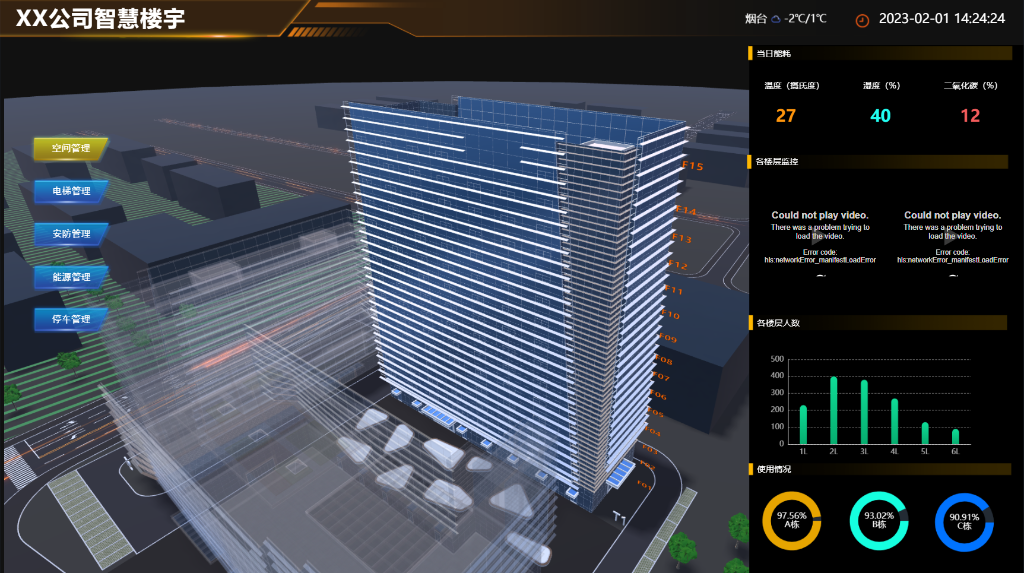Click the temperature value 27

[785, 116]
